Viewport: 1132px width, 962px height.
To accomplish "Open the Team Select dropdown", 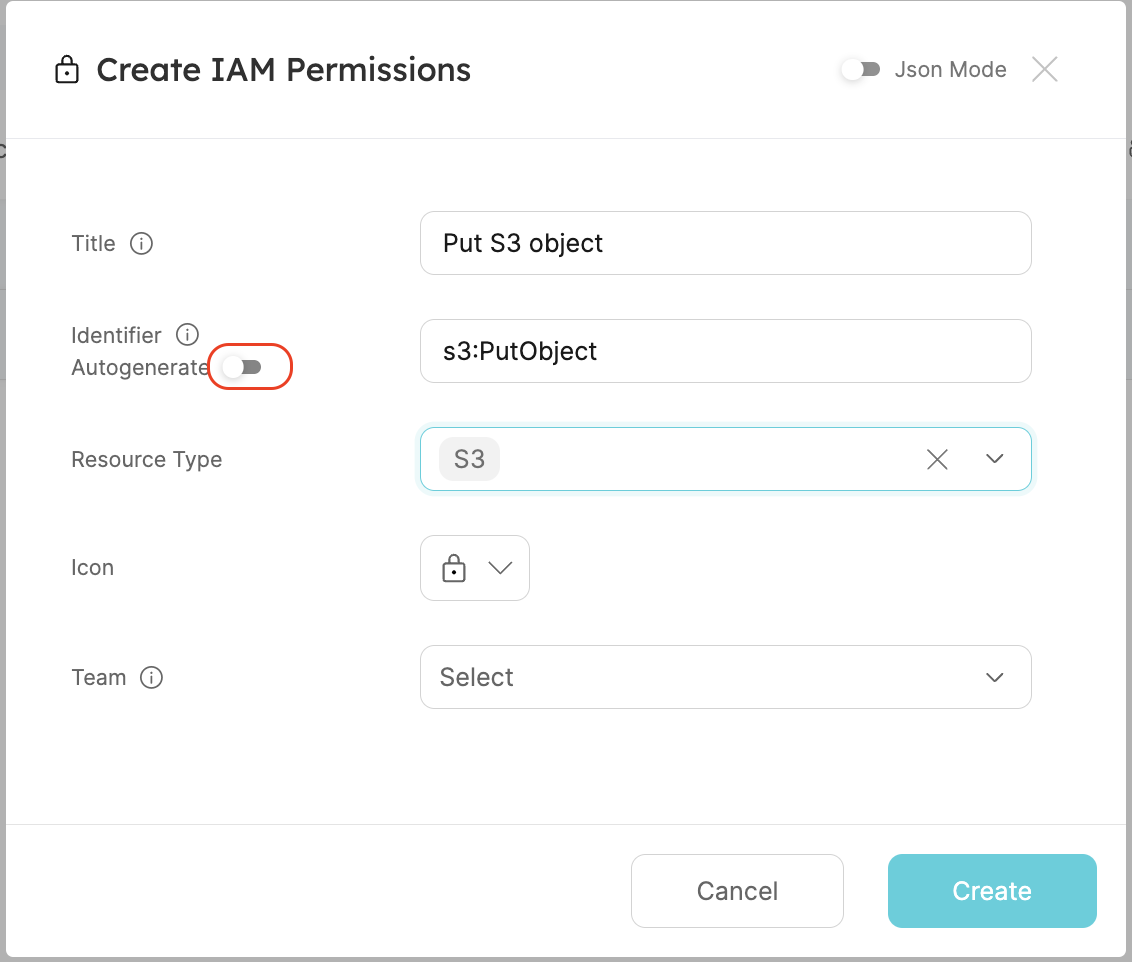I will coord(725,677).
